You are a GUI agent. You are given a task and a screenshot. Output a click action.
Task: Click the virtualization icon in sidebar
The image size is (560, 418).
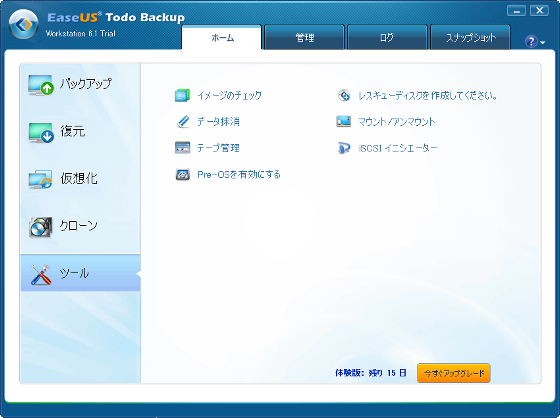click(40, 179)
